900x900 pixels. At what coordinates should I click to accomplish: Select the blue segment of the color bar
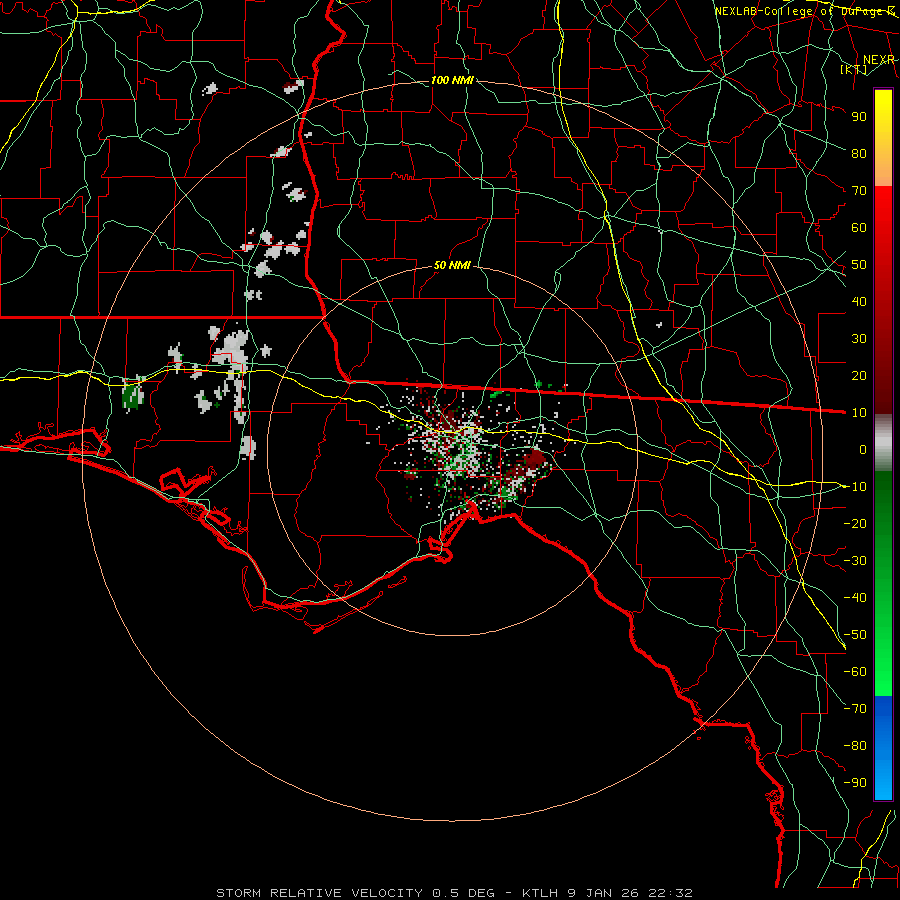(x=883, y=748)
